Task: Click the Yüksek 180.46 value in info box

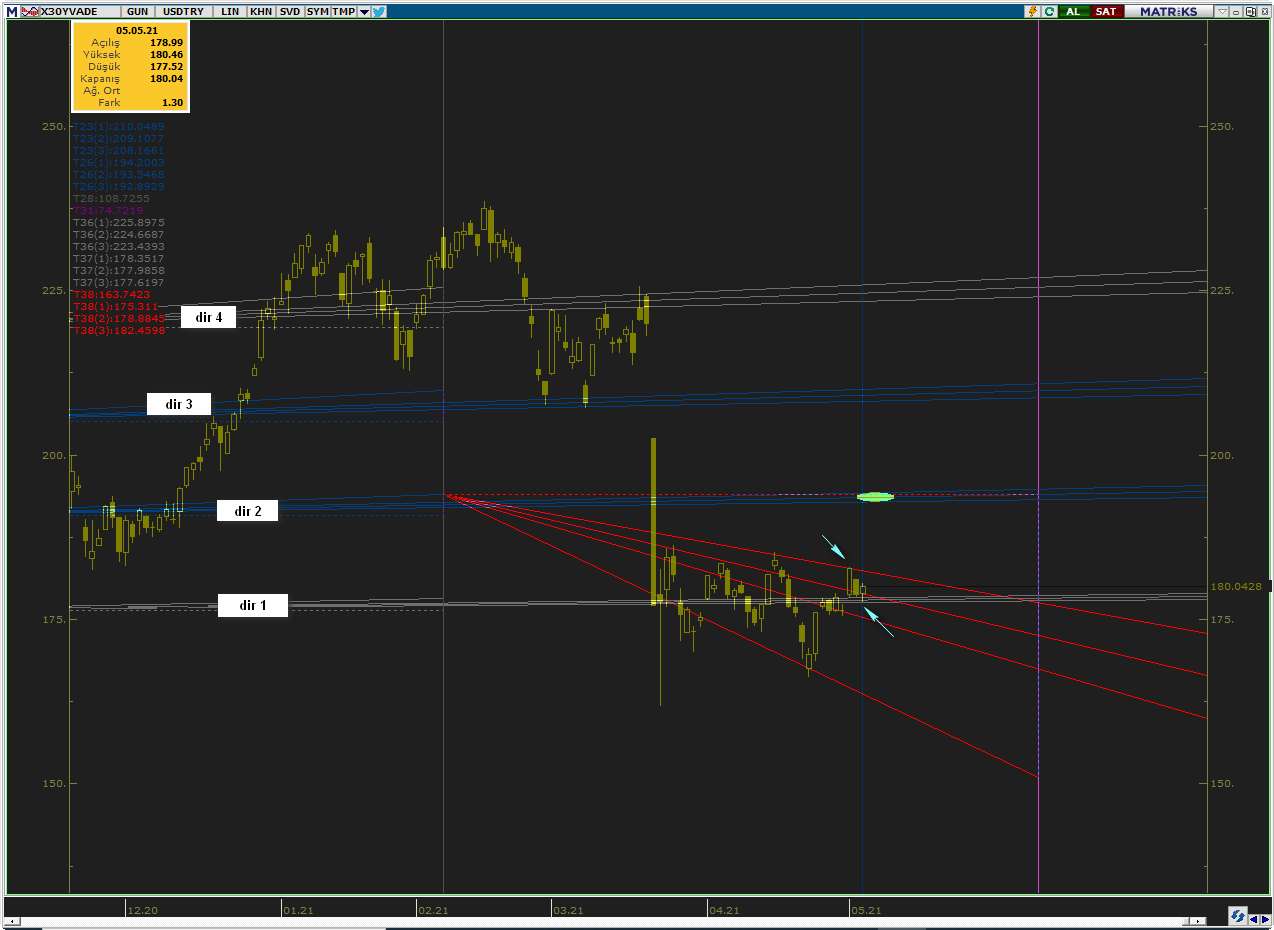Action: (166, 54)
